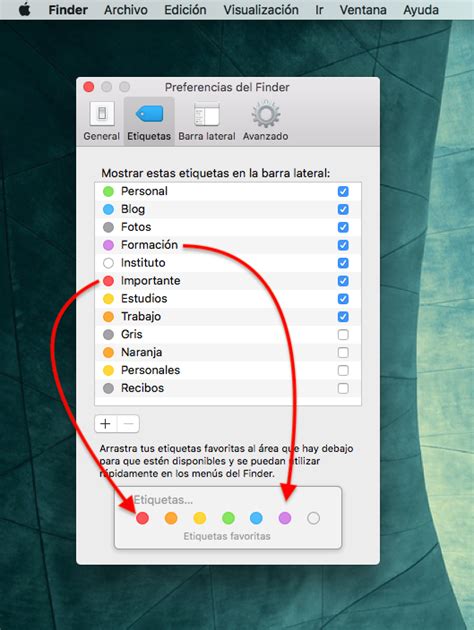Switch to the Barra lateral tab
474x630 pixels.
tap(207, 121)
